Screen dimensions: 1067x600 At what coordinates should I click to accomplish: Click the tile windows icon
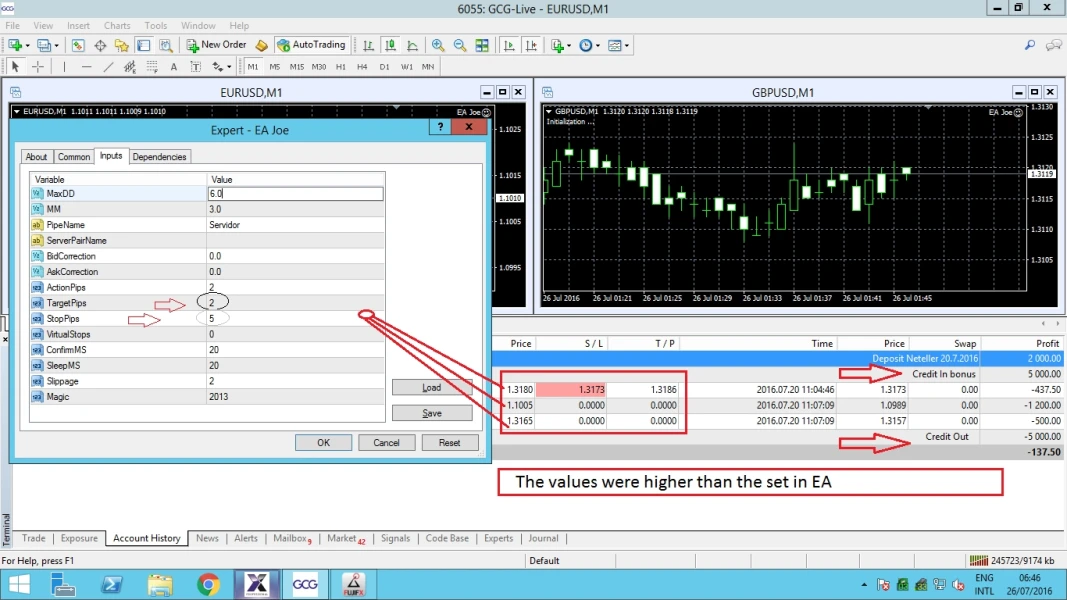[482, 45]
